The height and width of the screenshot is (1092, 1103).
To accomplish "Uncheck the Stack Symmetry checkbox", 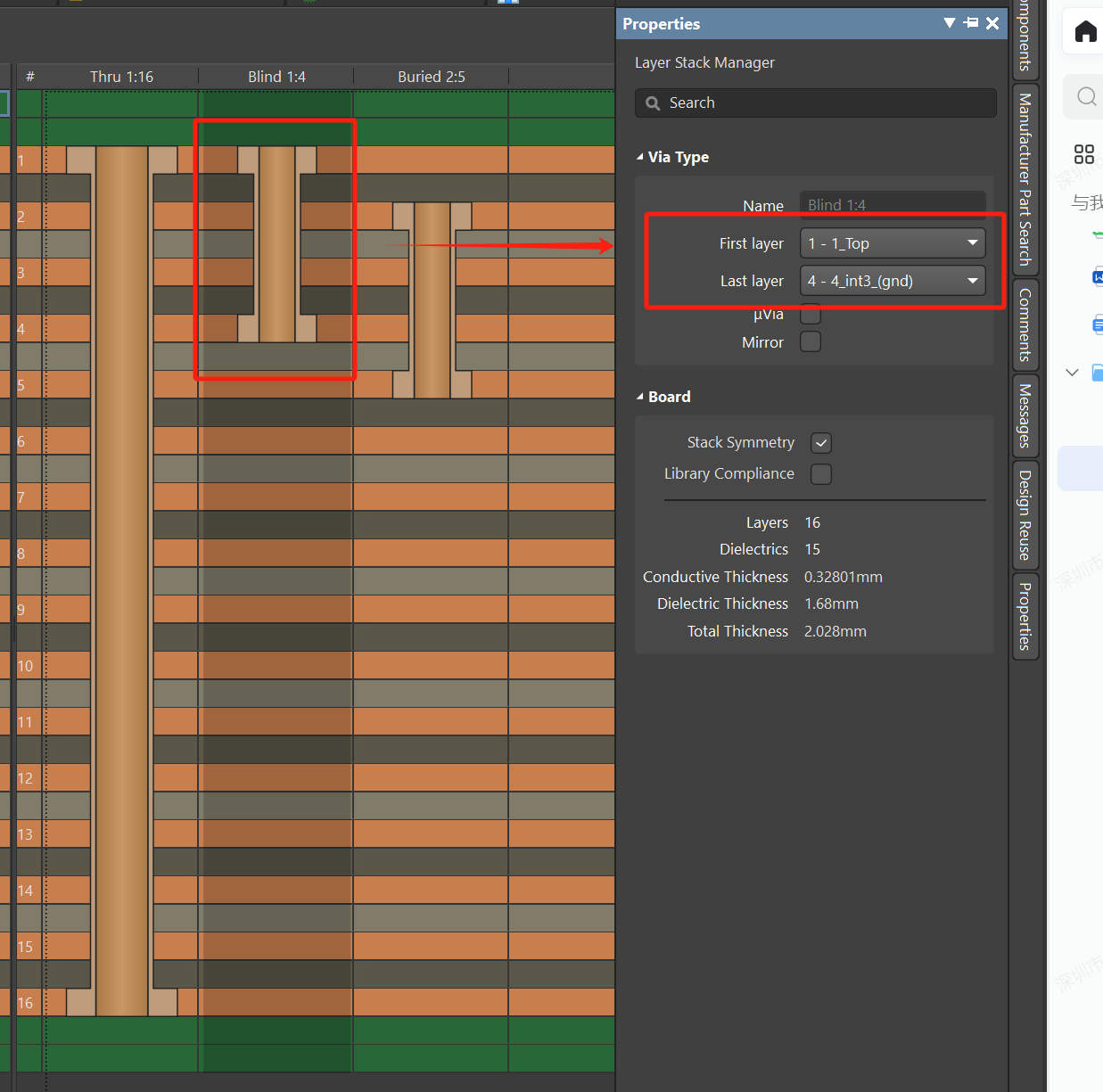I will coord(821,443).
